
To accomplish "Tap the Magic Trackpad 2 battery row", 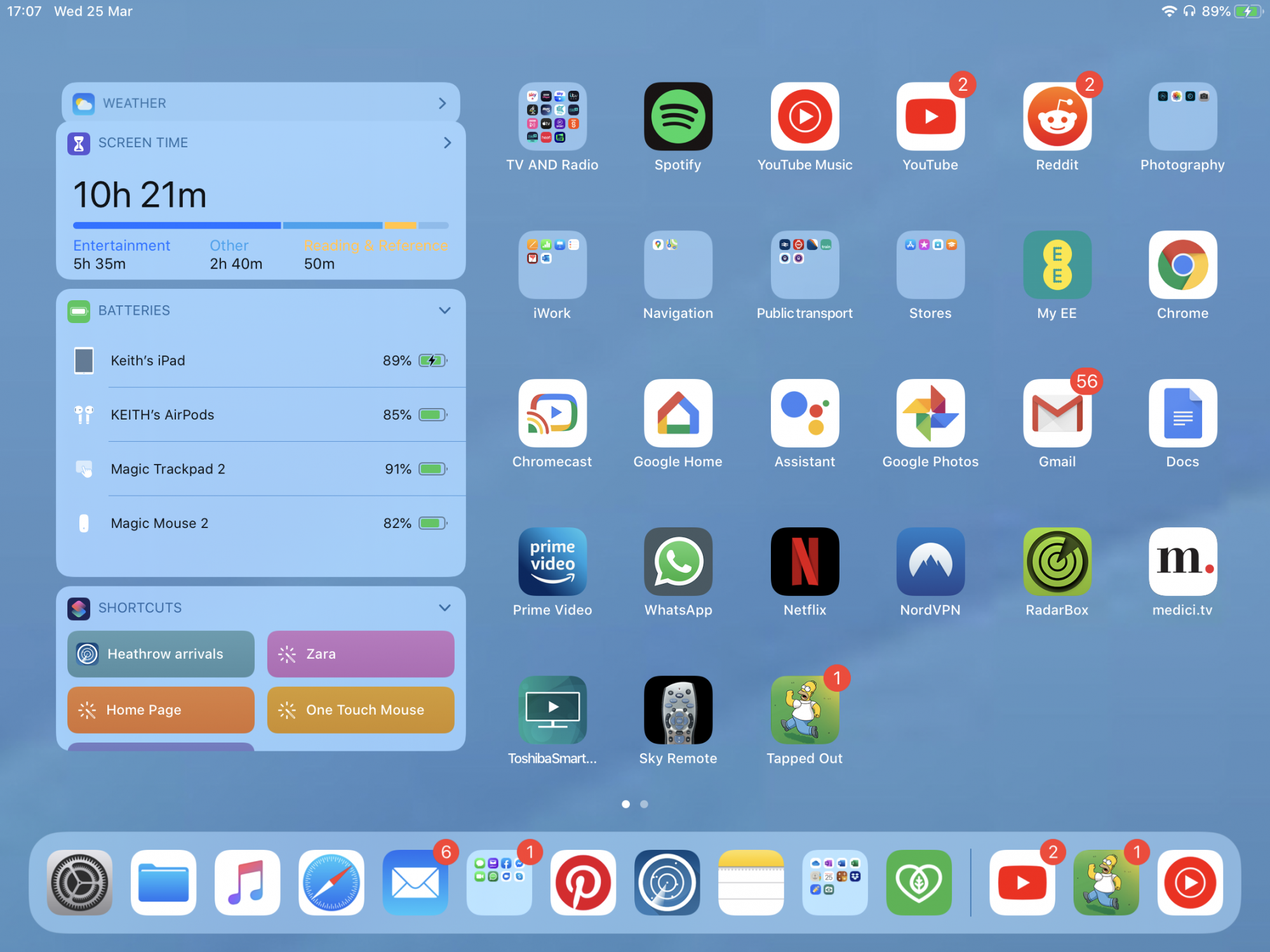I will (x=261, y=469).
